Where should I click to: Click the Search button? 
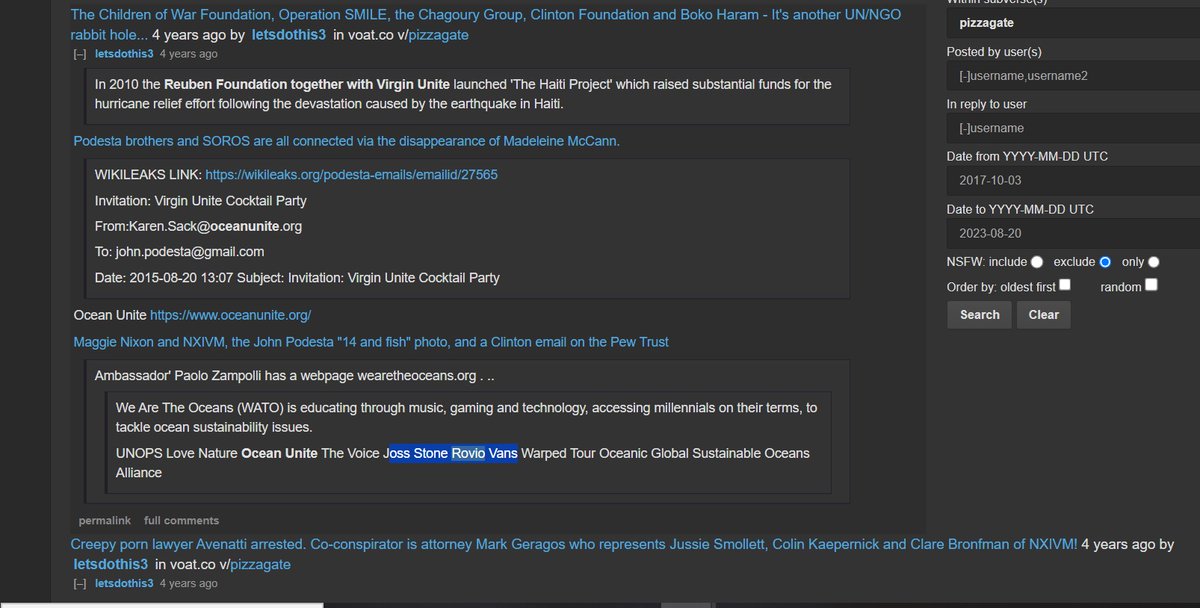pyautogui.click(x=980, y=314)
